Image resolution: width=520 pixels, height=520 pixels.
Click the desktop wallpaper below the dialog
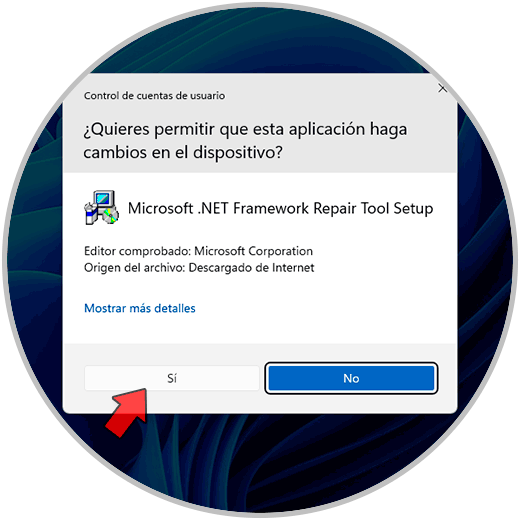click(260, 467)
